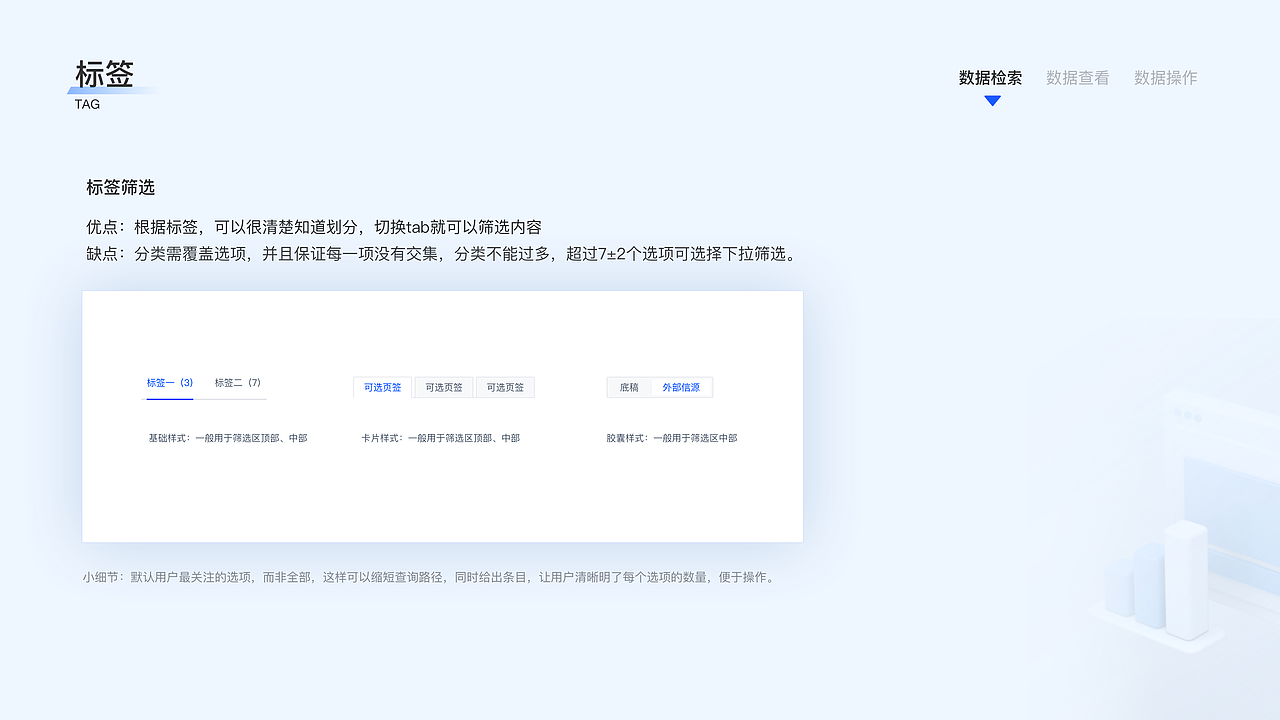Click the TAG subtitle text
This screenshot has width=1280, height=720.
87,104
